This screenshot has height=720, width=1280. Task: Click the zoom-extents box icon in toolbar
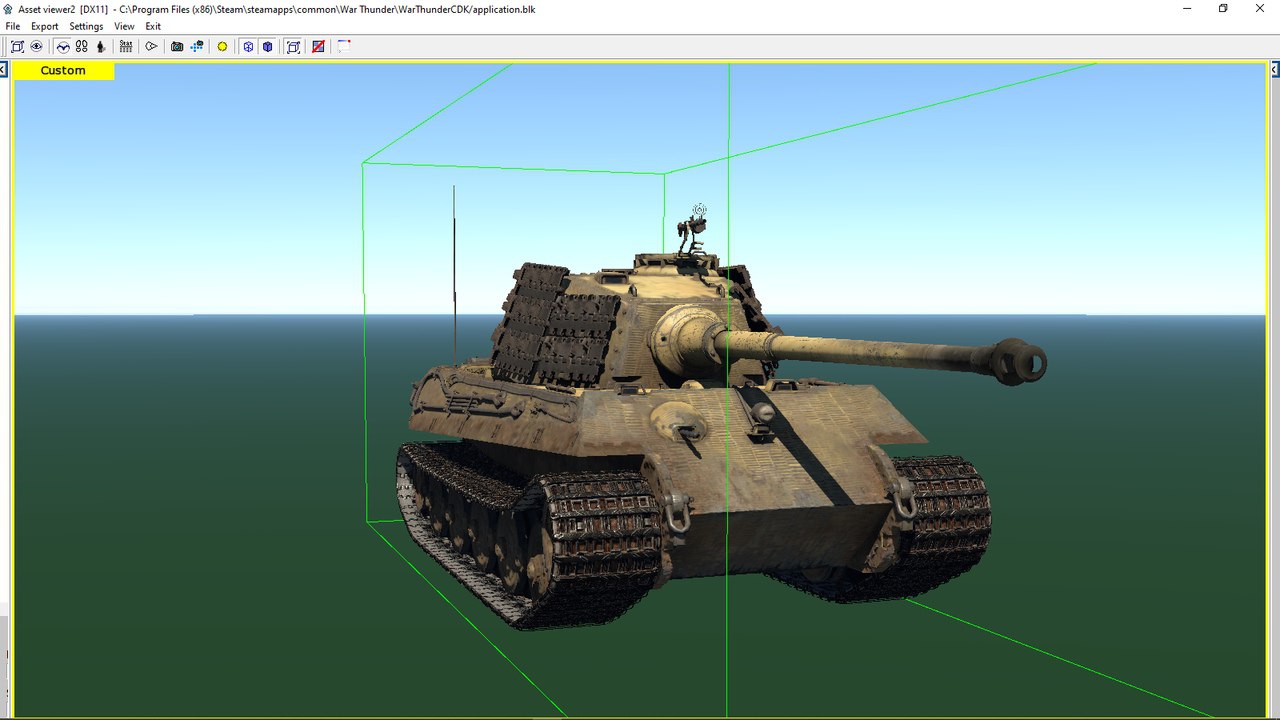[18, 47]
